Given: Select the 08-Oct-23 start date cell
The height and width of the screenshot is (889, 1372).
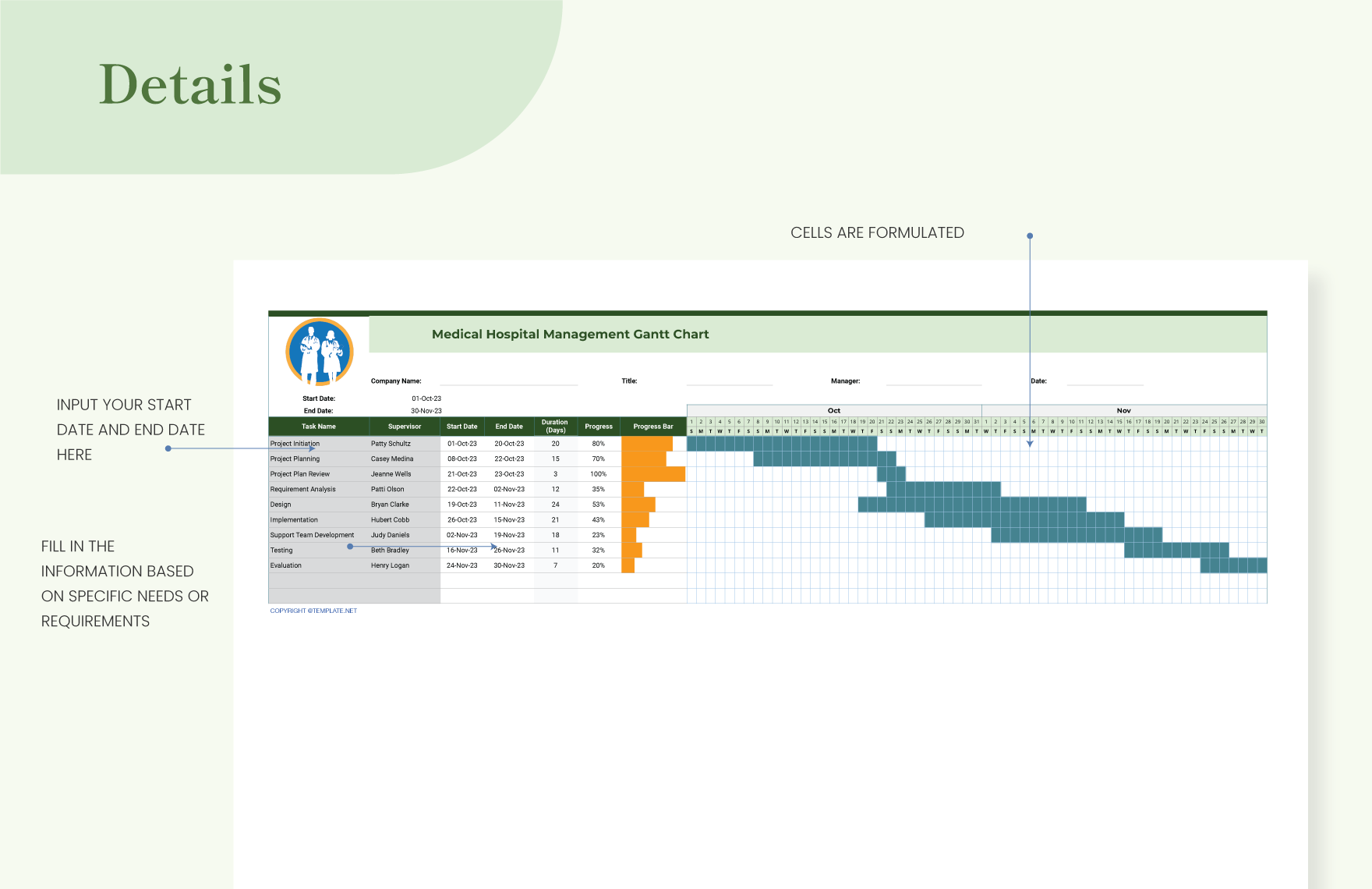Looking at the screenshot, I should coord(462,459).
